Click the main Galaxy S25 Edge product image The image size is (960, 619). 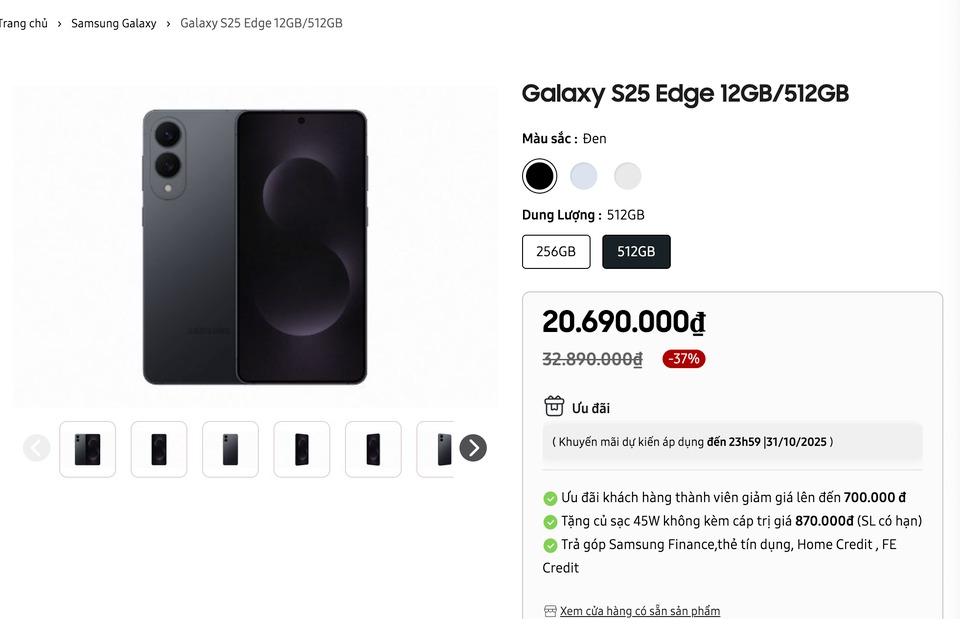click(255, 247)
